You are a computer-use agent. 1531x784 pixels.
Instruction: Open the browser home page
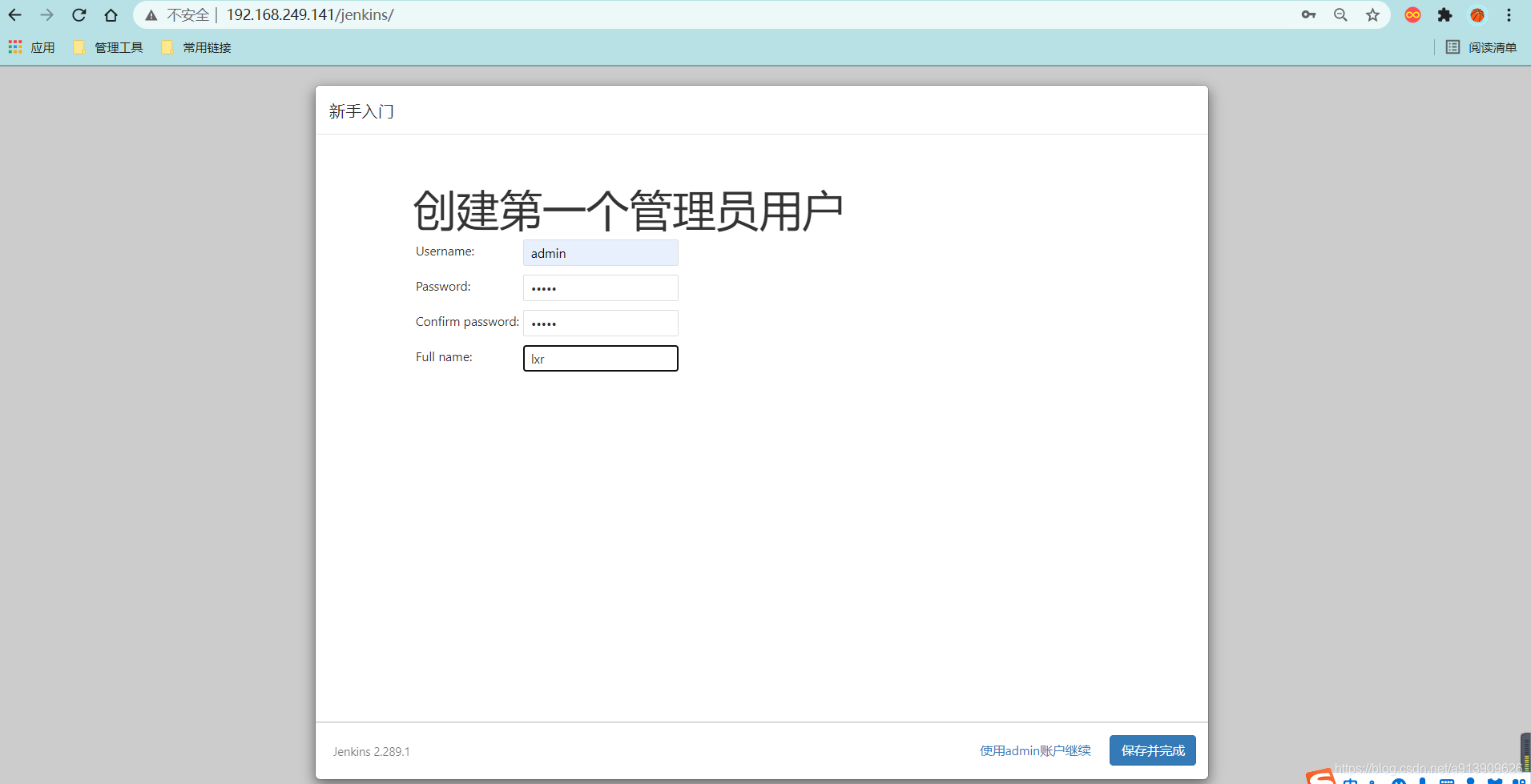(x=111, y=15)
